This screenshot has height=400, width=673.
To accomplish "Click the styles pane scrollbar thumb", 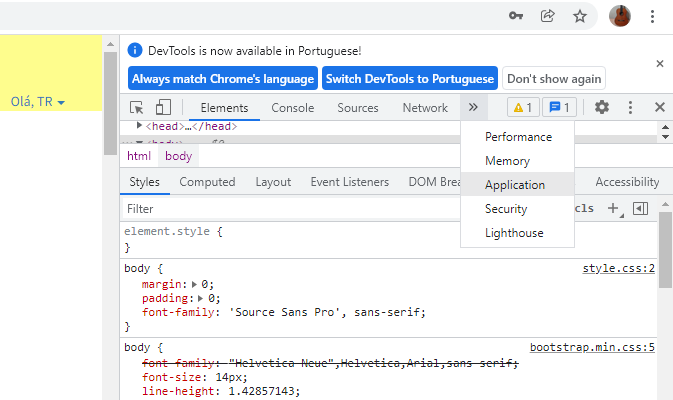I will tap(665, 249).
